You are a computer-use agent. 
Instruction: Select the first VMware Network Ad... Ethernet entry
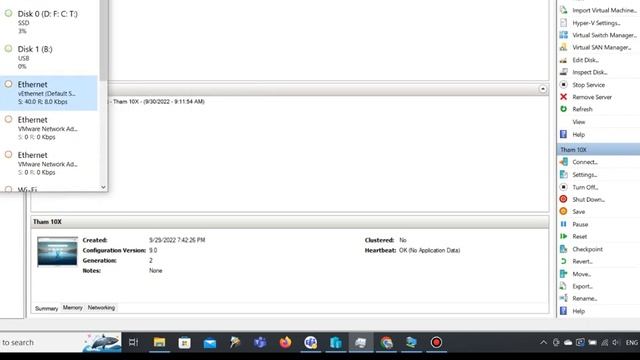point(49,128)
